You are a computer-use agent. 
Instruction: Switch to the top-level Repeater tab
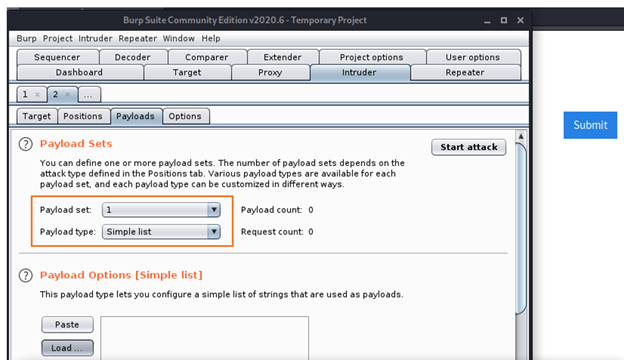point(465,72)
